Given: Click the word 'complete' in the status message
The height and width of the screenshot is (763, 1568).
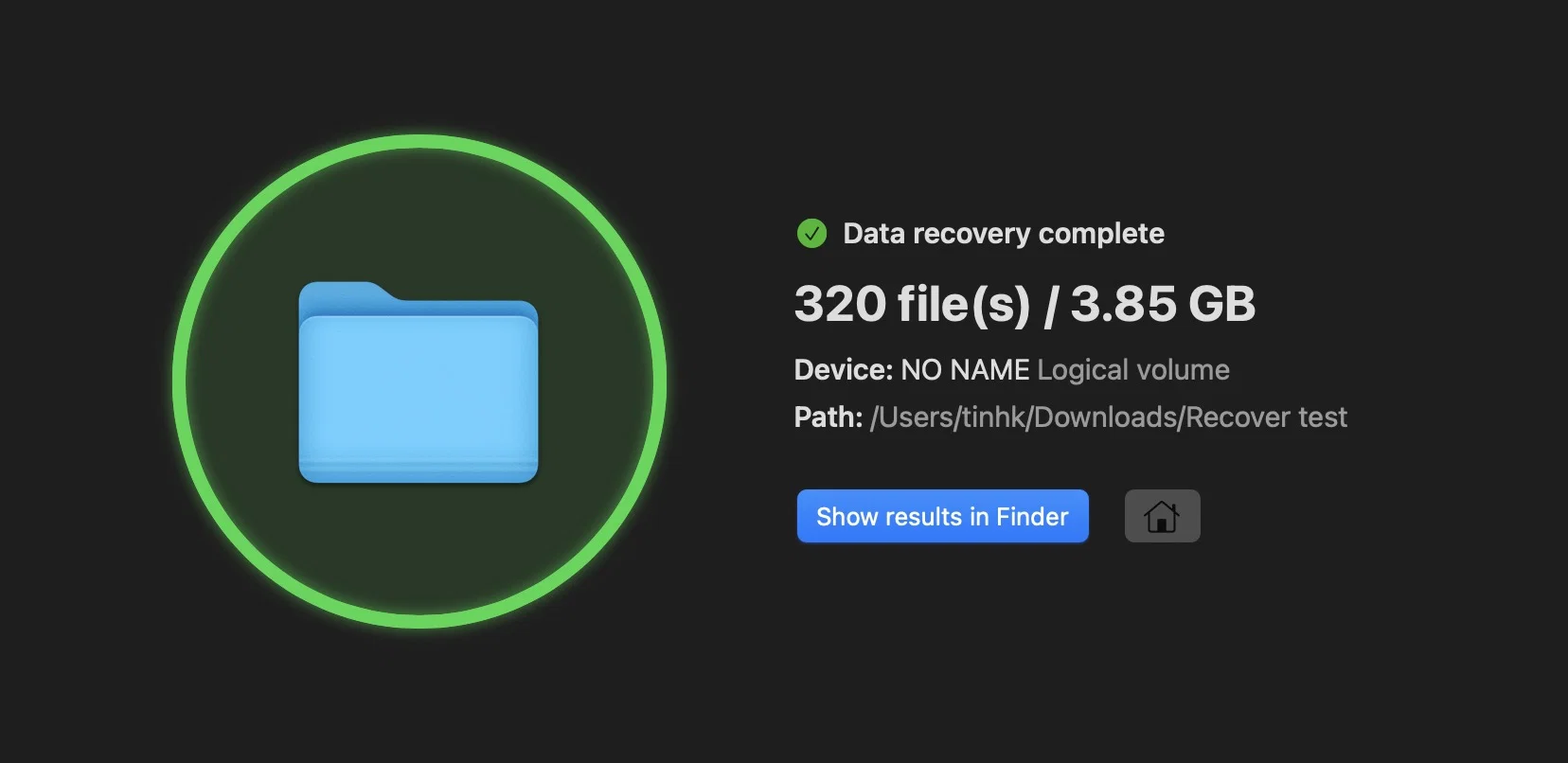Looking at the screenshot, I should [x=1101, y=234].
